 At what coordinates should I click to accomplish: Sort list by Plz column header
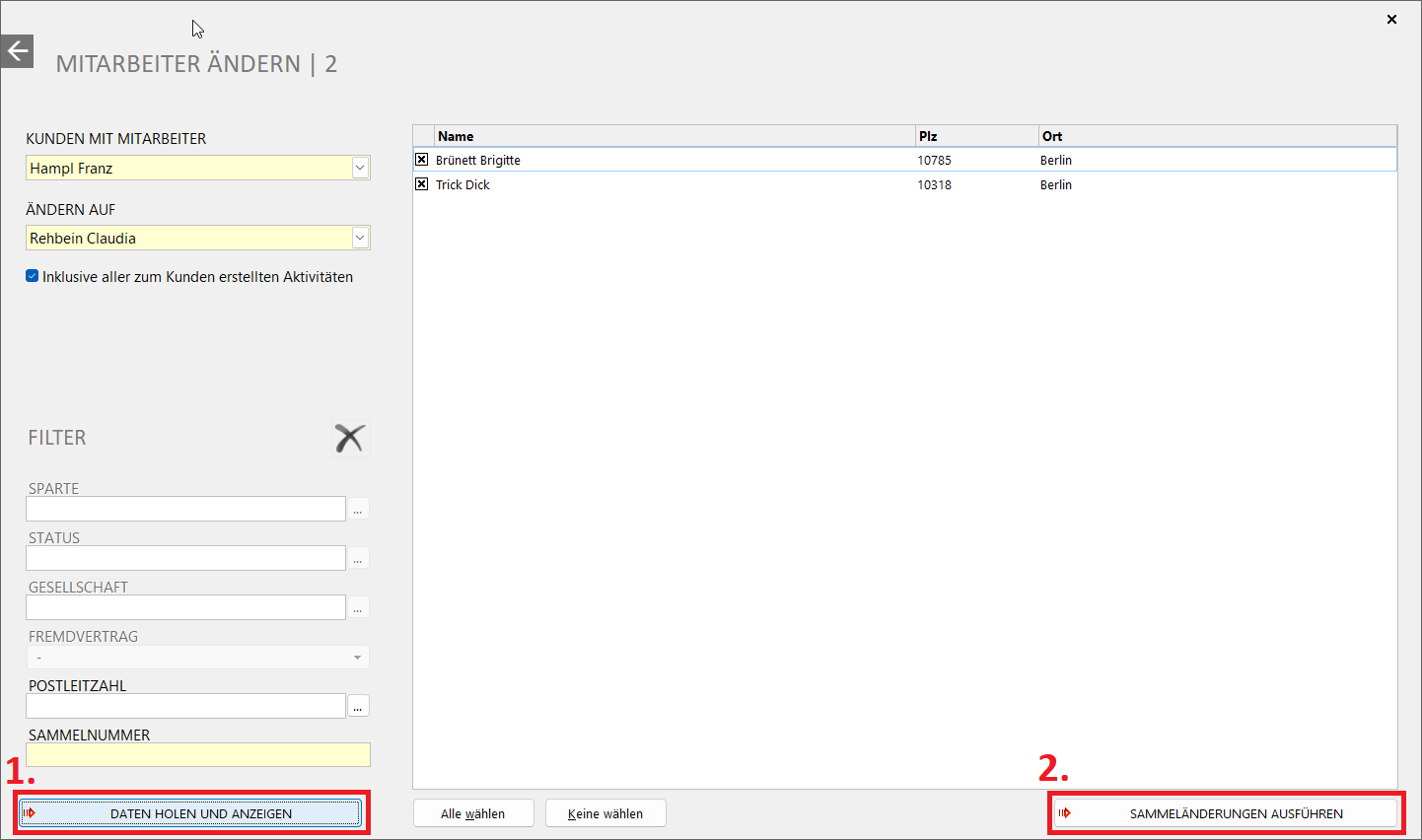(x=976, y=136)
